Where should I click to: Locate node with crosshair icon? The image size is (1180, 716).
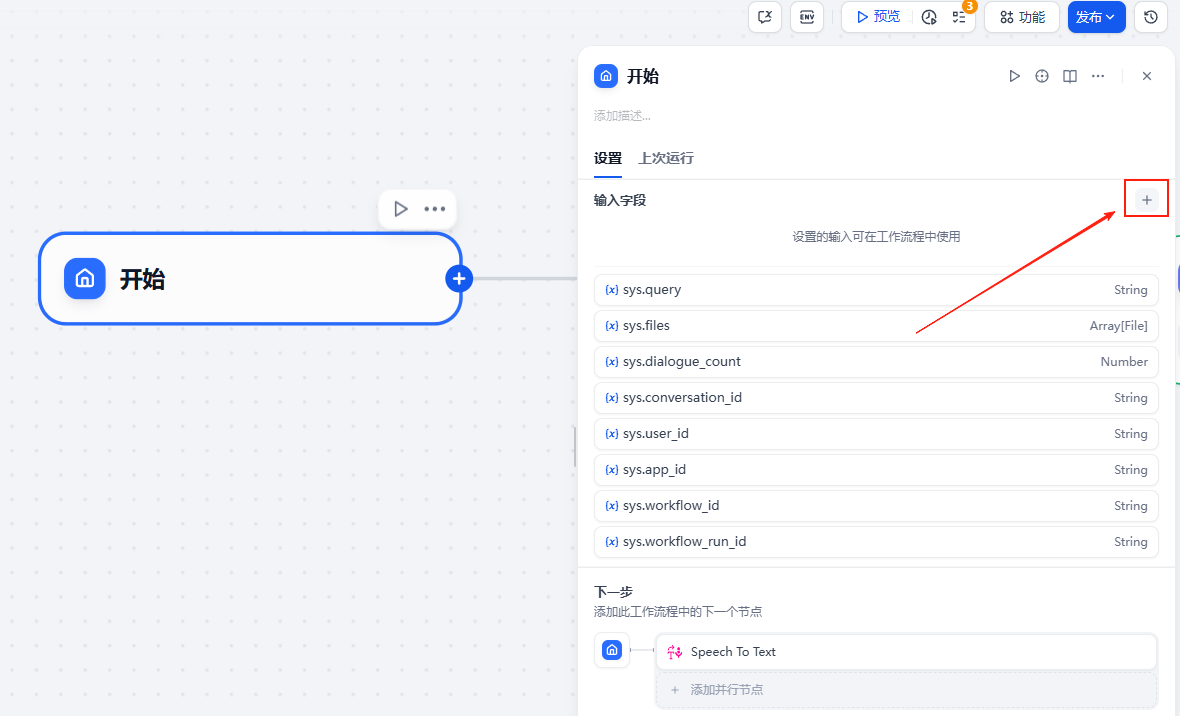click(1042, 76)
